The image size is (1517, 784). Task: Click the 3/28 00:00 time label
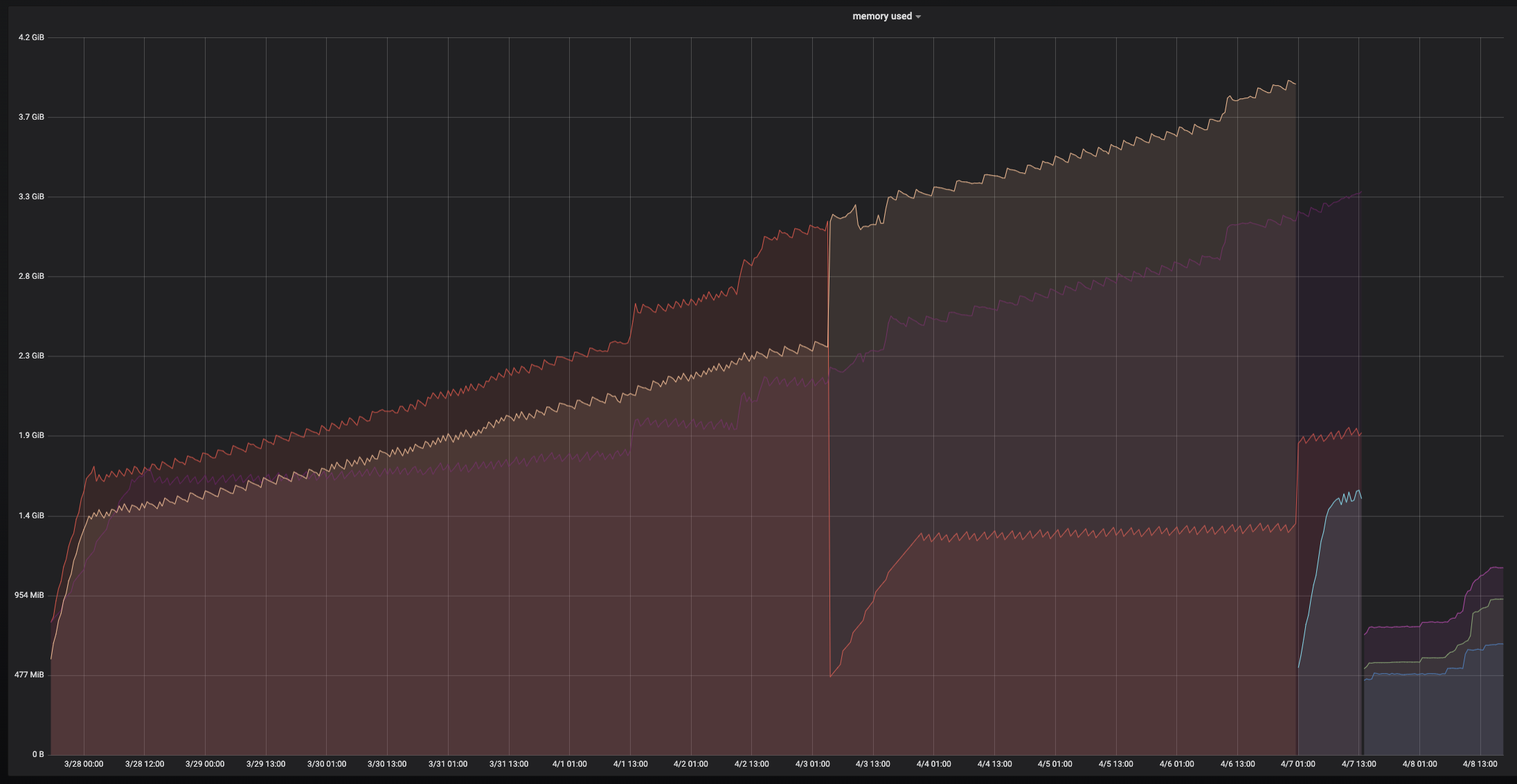click(84, 764)
